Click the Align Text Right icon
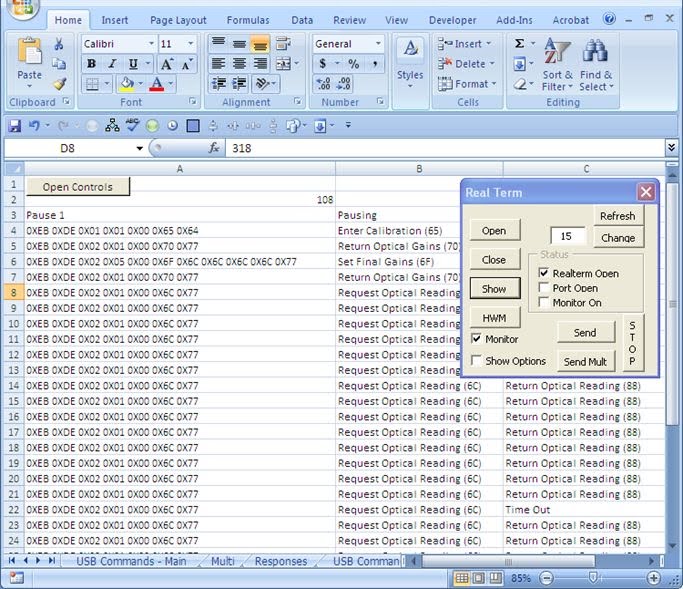683x589 pixels. 260,64
